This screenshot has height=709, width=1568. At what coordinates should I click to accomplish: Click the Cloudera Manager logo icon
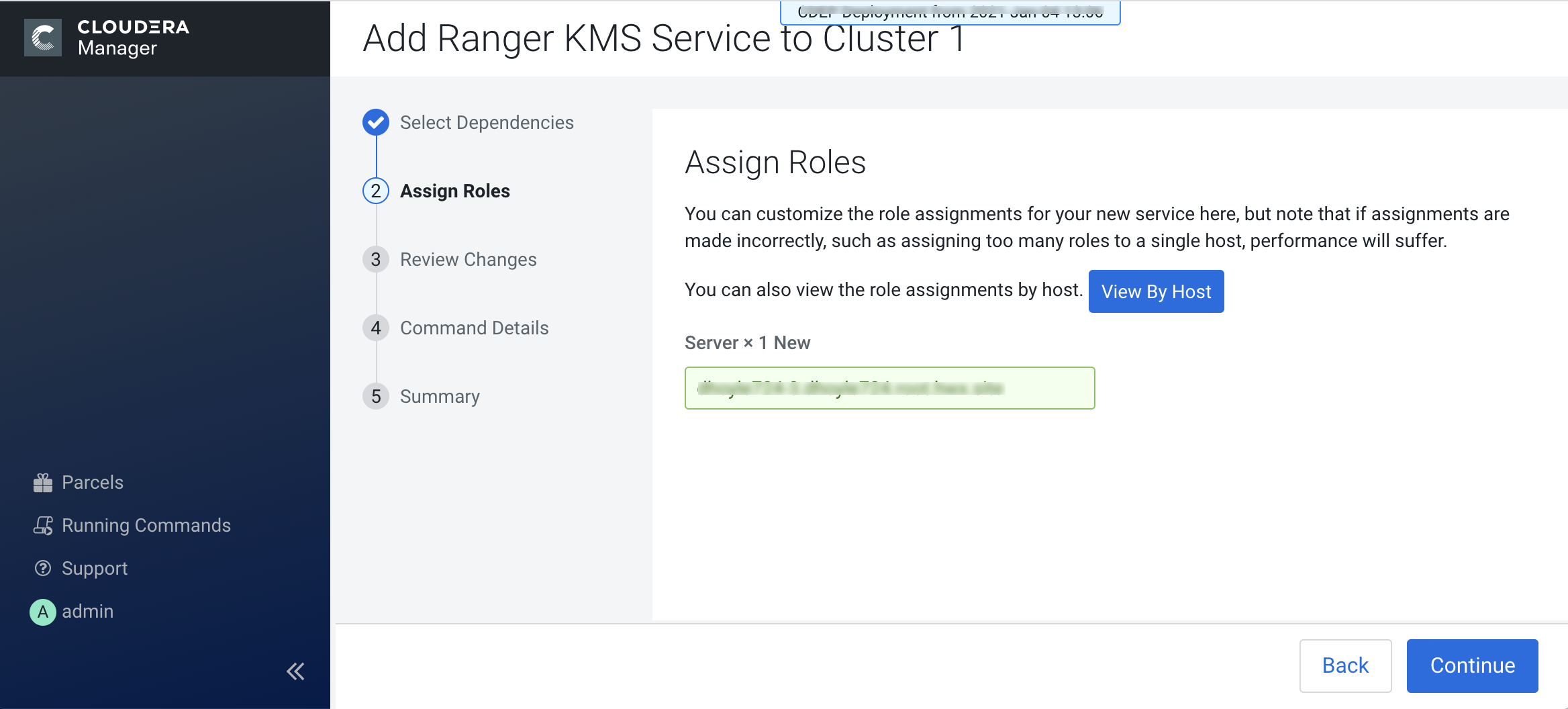pos(43,38)
